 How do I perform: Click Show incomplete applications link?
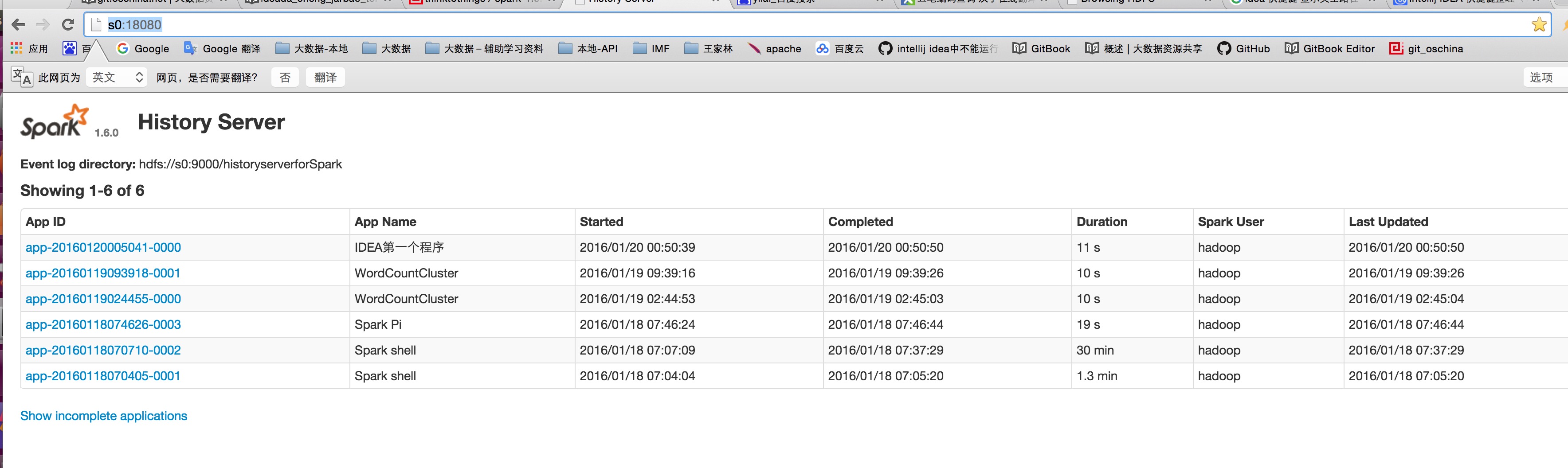103,416
